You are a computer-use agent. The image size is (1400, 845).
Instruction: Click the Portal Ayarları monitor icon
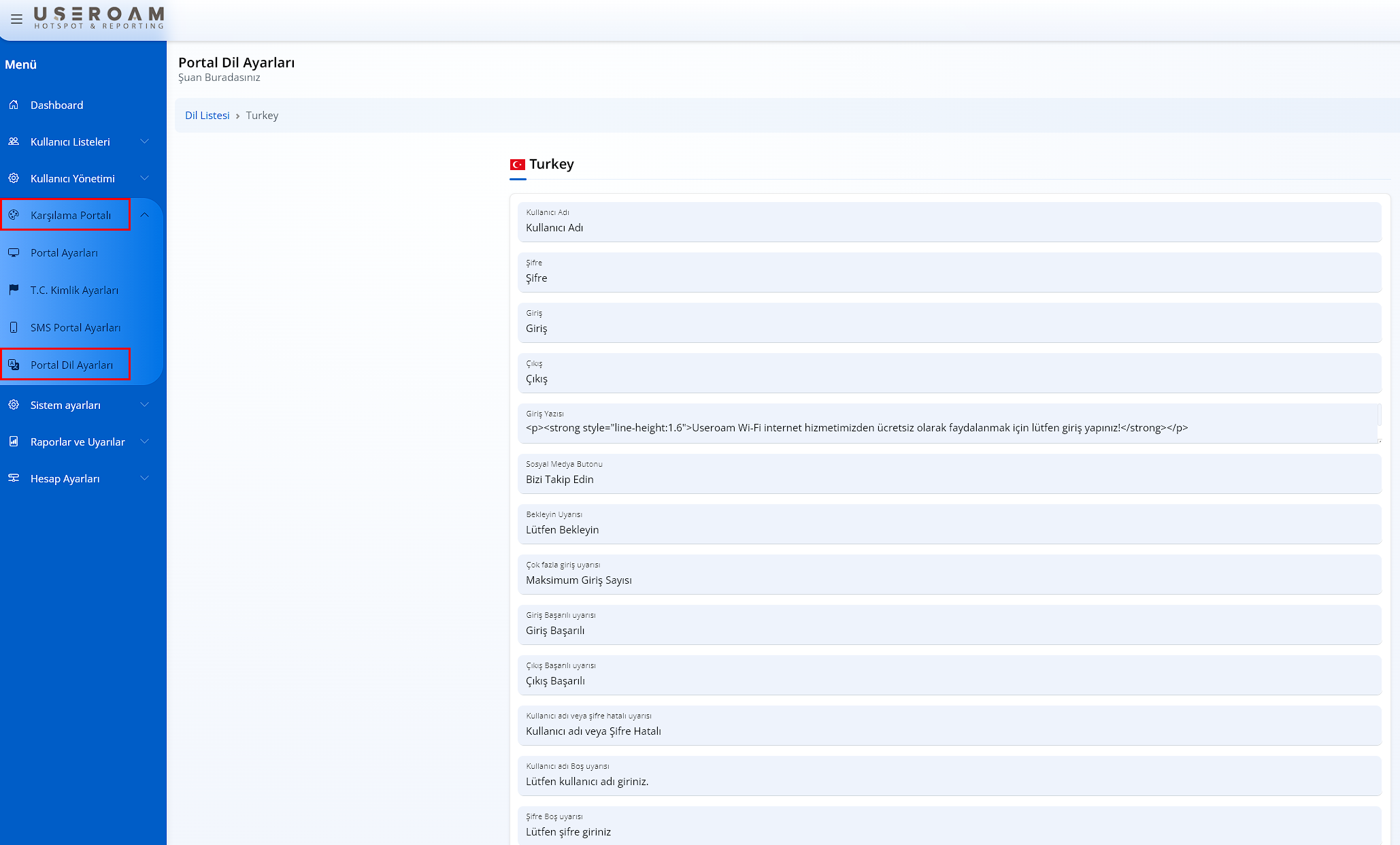click(14, 252)
